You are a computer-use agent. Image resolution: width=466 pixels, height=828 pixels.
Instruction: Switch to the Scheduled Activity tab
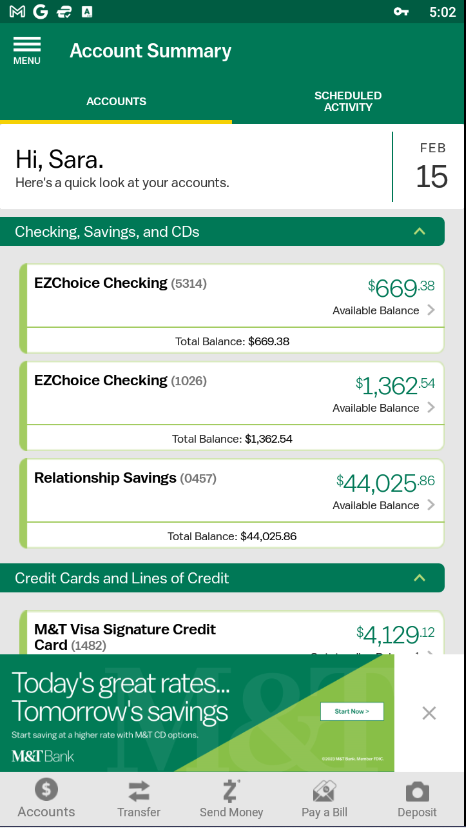[x=348, y=101]
